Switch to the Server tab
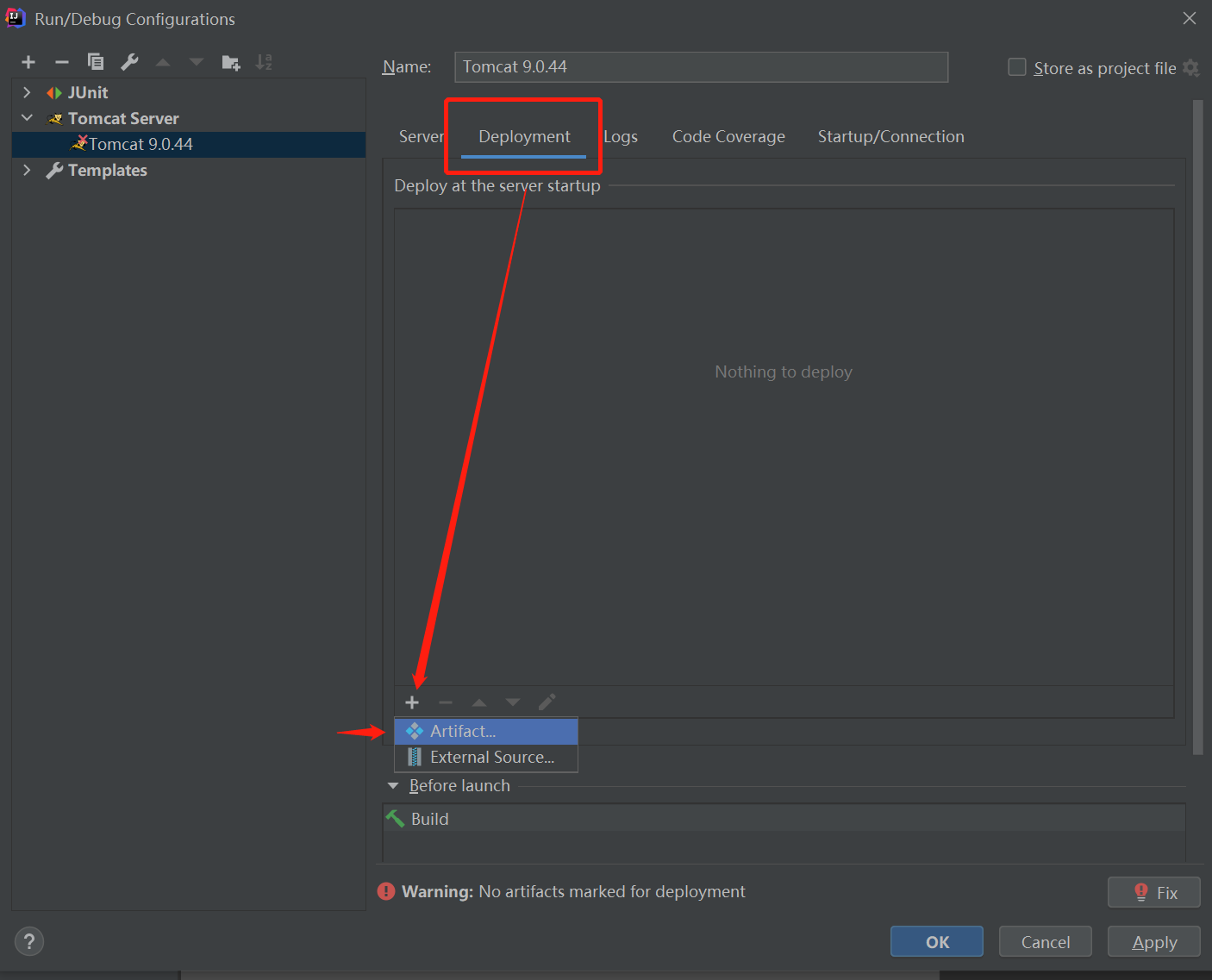Image resolution: width=1212 pixels, height=980 pixels. pyautogui.click(x=421, y=136)
